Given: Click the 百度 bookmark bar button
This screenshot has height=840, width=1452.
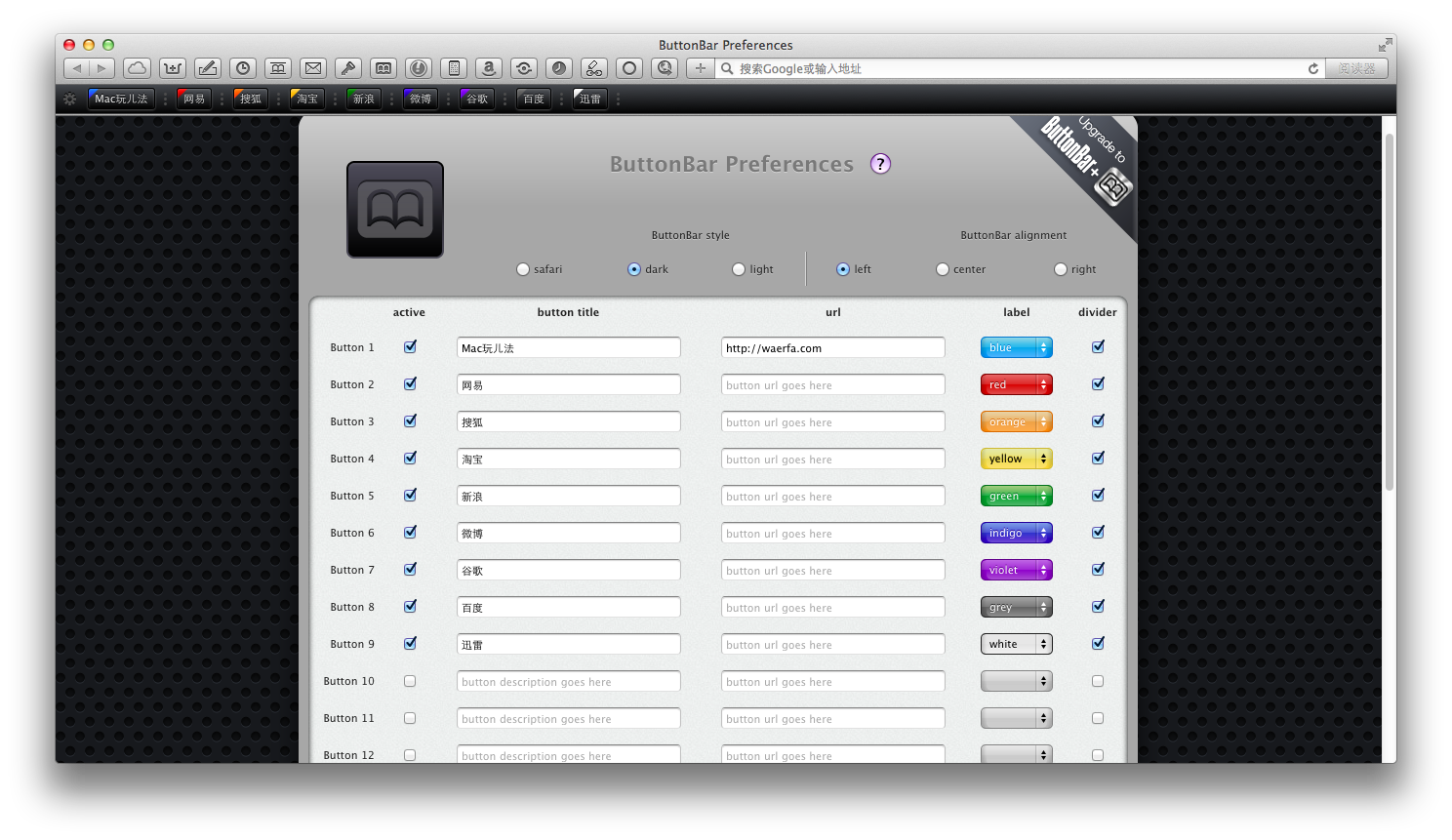Looking at the screenshot, I should [533, 99].
